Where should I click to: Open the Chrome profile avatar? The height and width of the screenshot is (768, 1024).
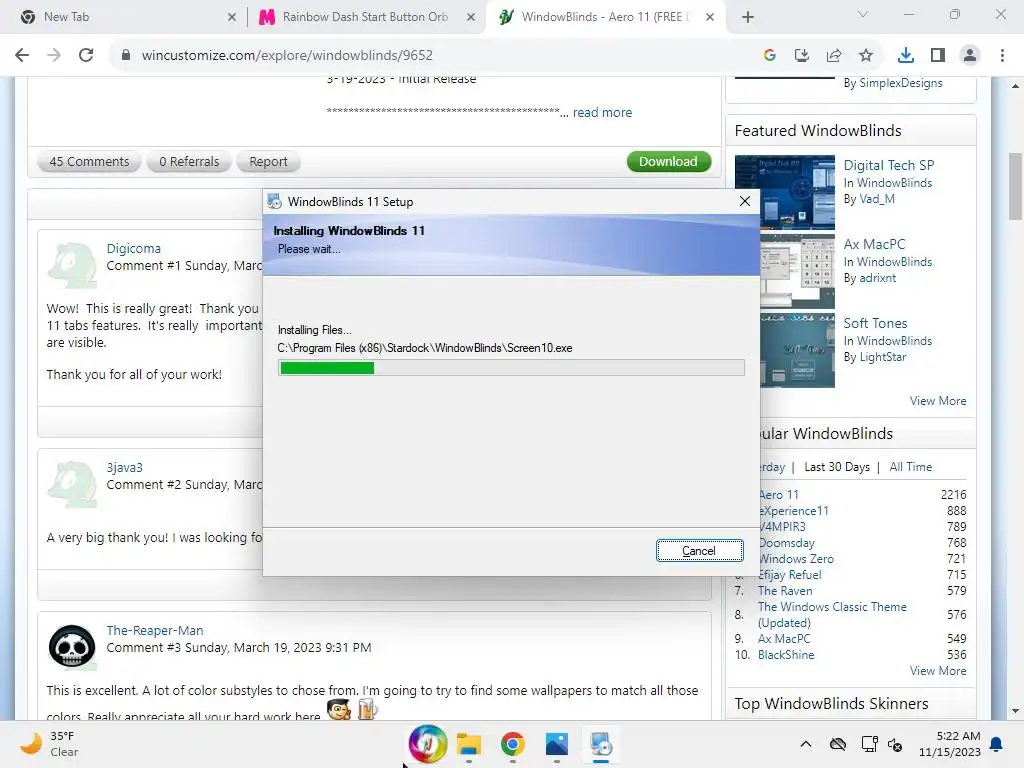[x=970, y=56]
